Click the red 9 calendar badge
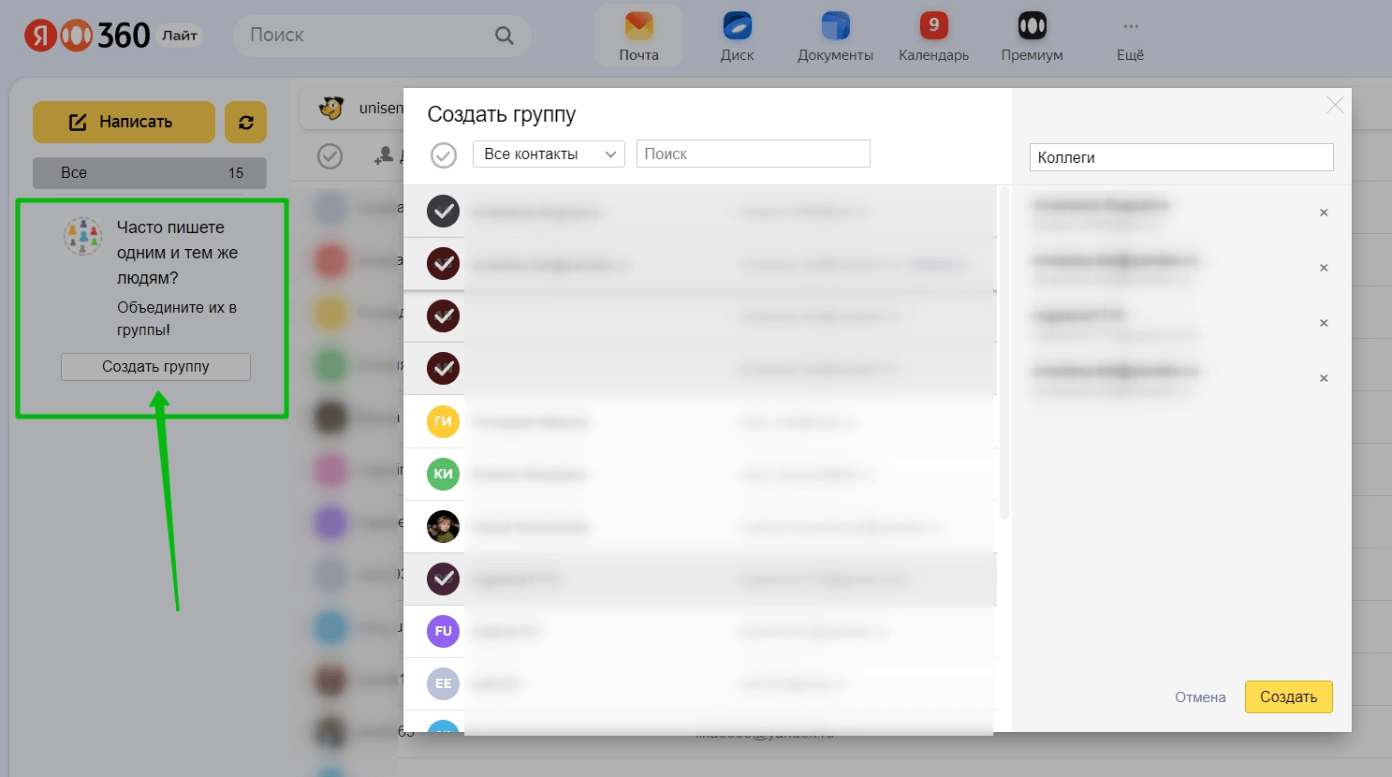The height and width of the screenshot is (777, 1392). [x=934, y=24]
